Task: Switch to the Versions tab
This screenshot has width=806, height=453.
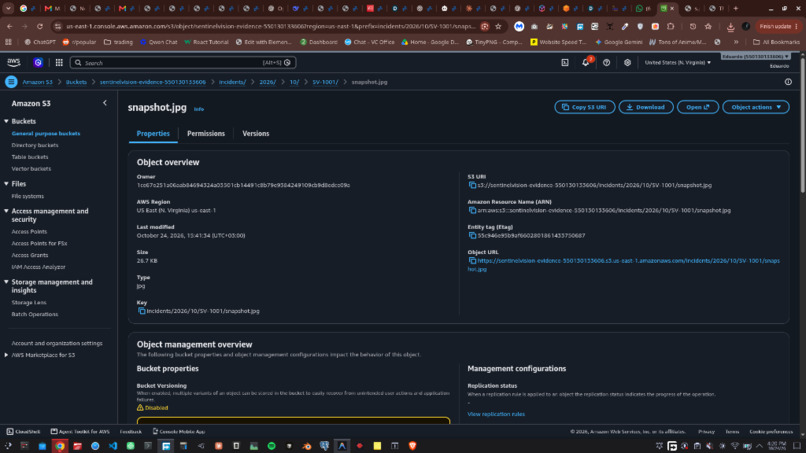Action: (x=255, y=133)
